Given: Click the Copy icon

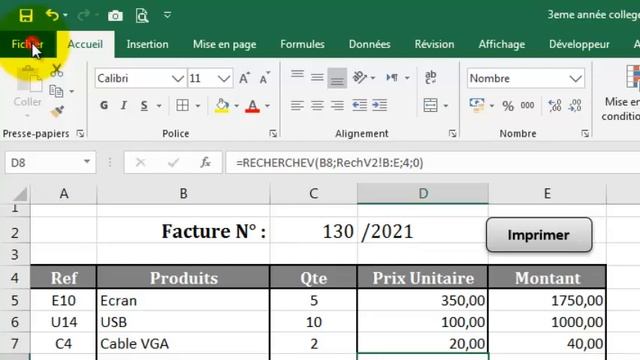Looking at the screenshot, I should (x=56, y=91).
